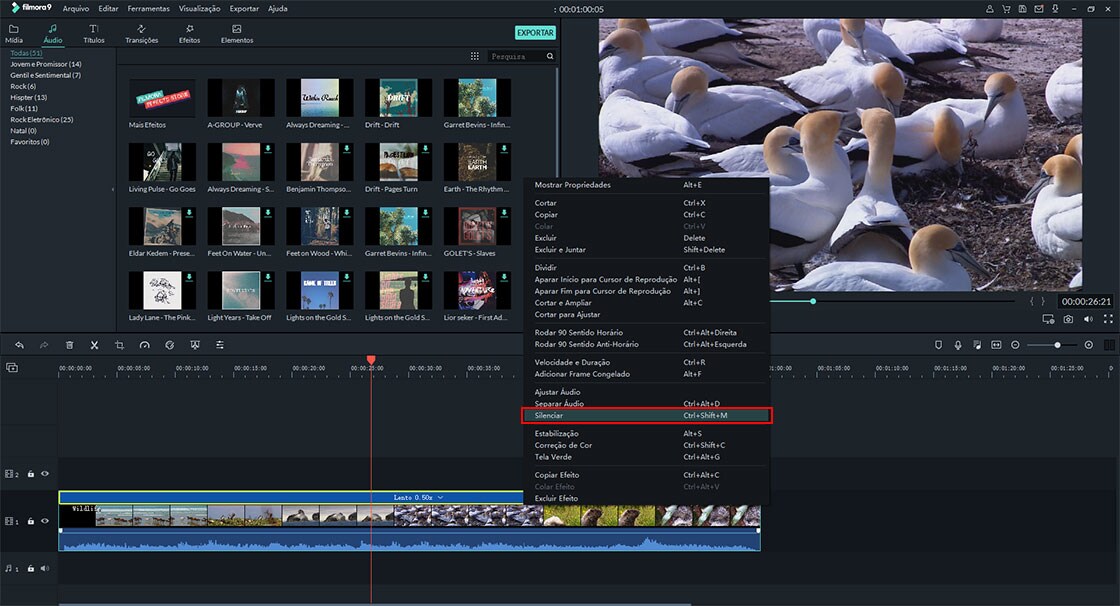Viewport: 1120px width, 606px height.
Task: Open the user account icon
Action: (989, 9)
